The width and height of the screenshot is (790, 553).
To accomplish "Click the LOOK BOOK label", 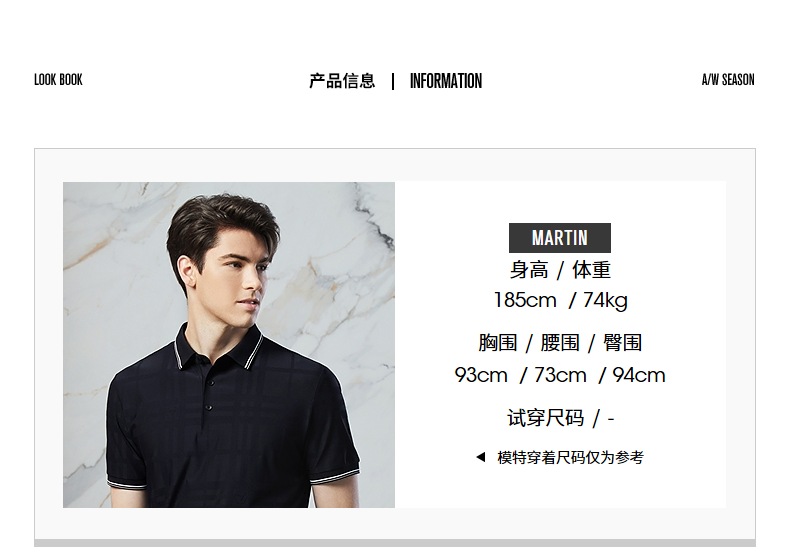I will coord(58,80).
